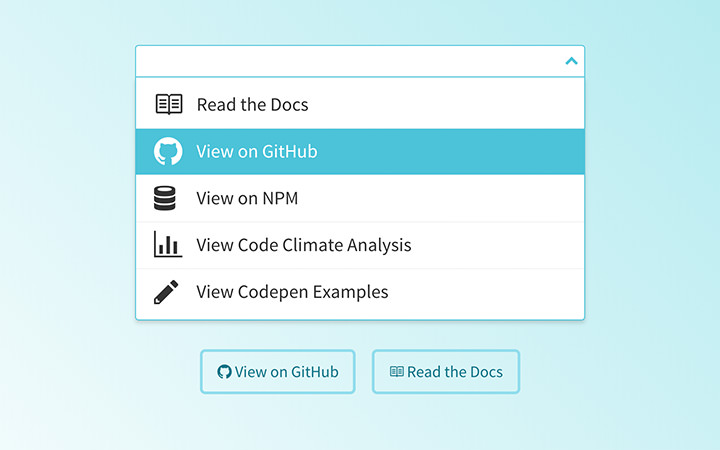Click blank white space in the NPM row
The height and width of the screenshot is (450, 720).
[x=450, y=198]
